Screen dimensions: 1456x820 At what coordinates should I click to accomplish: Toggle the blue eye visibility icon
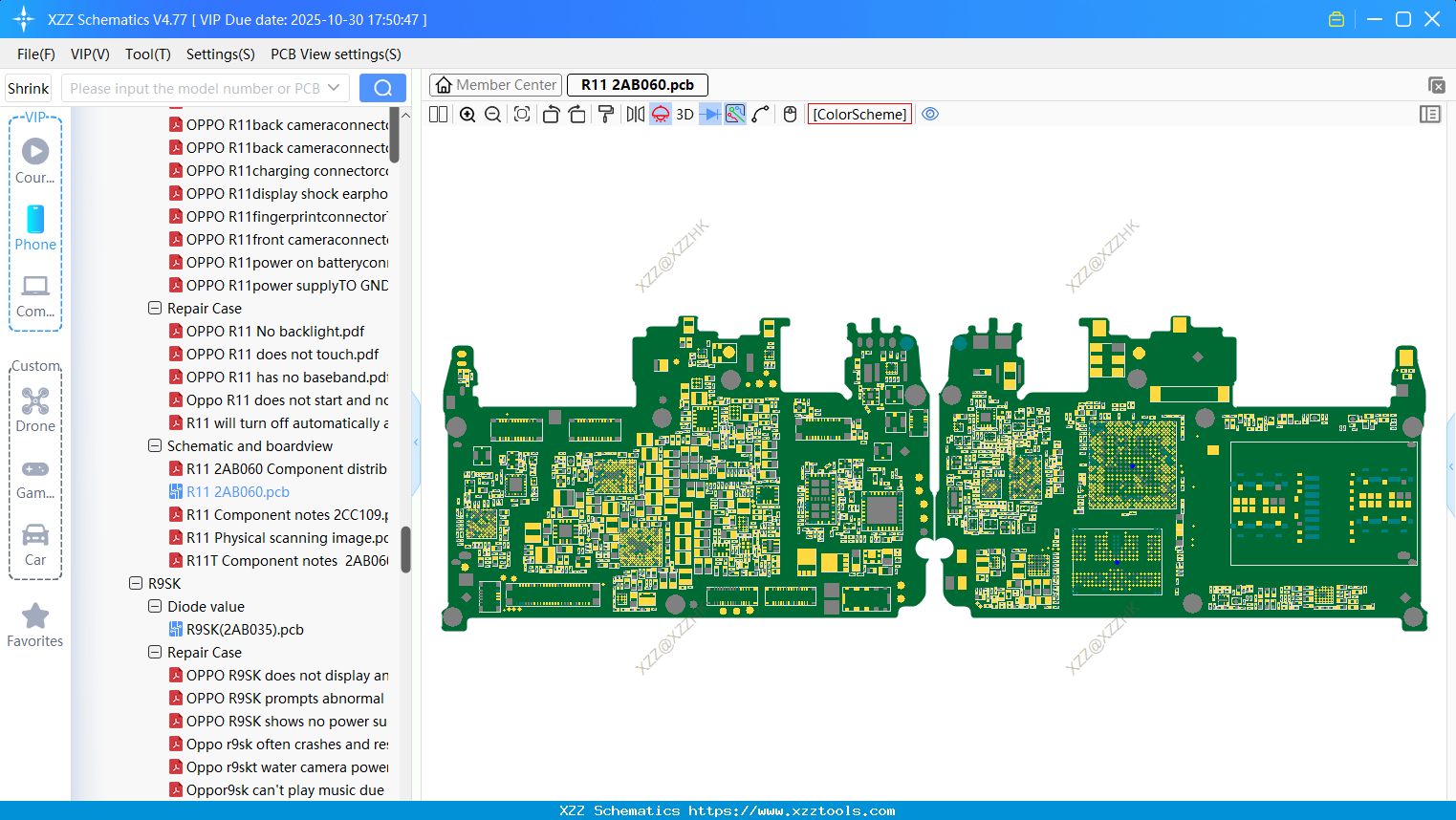click(930, 115)
